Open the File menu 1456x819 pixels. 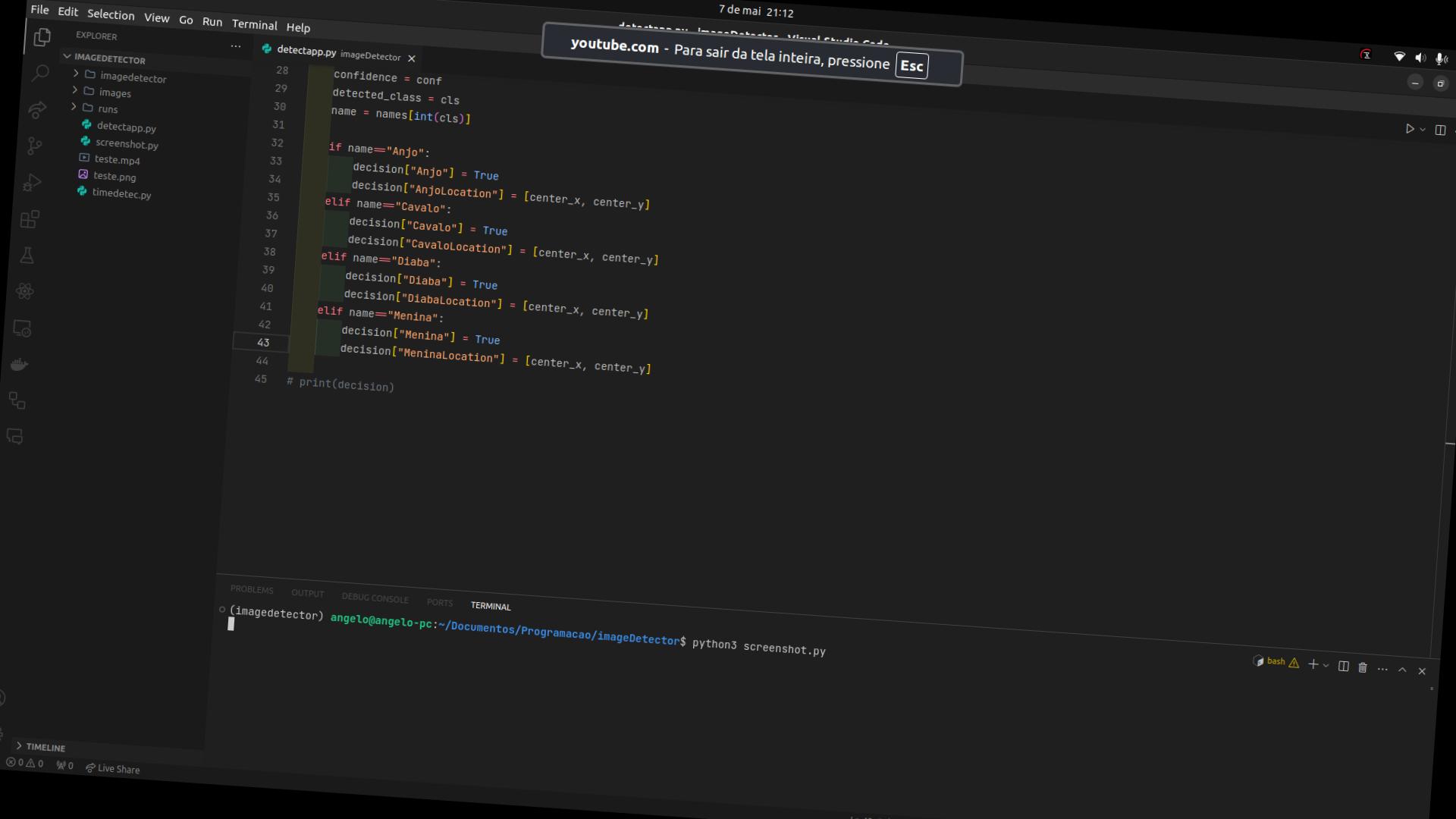39,10
